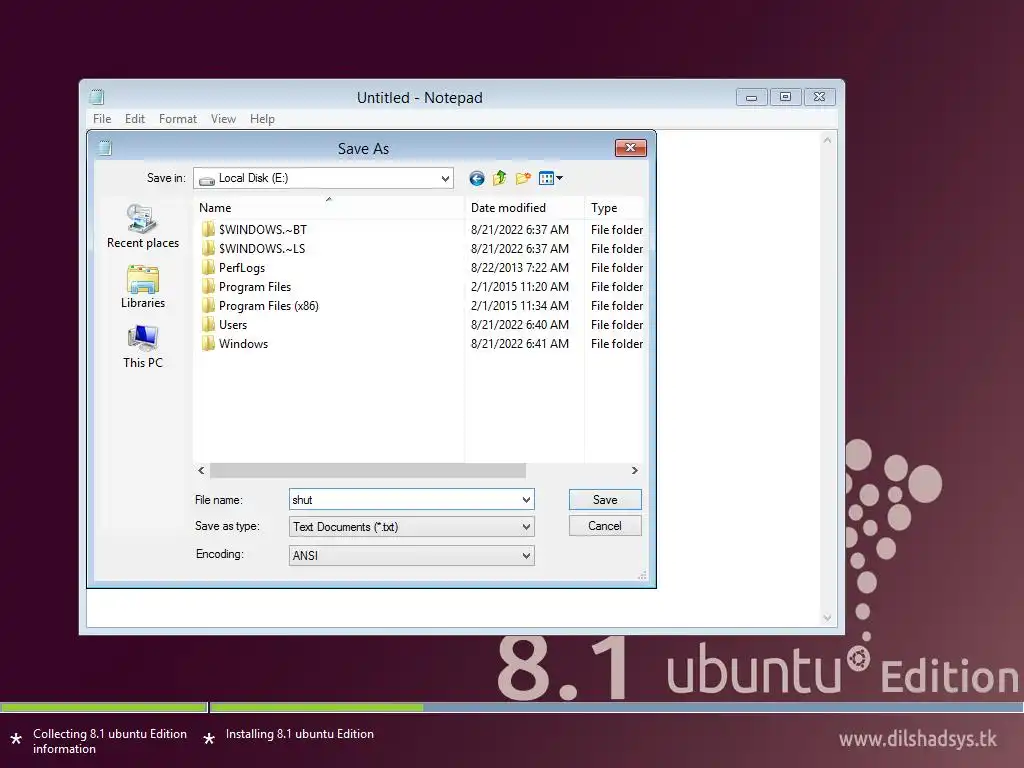Click the 8/22/2013 7:22 AM date cell
The image size is (1024, 768).
[520, 267]
